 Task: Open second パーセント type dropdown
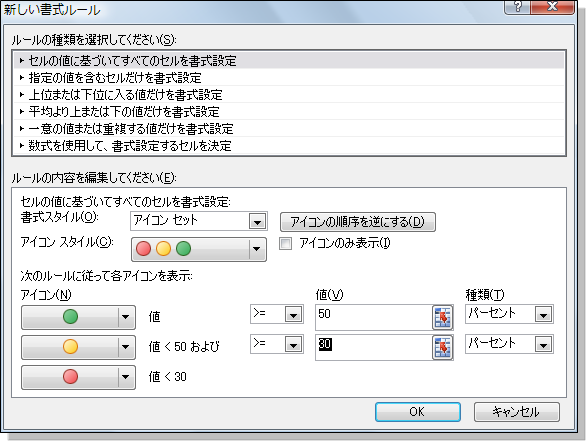coord(509,344)
